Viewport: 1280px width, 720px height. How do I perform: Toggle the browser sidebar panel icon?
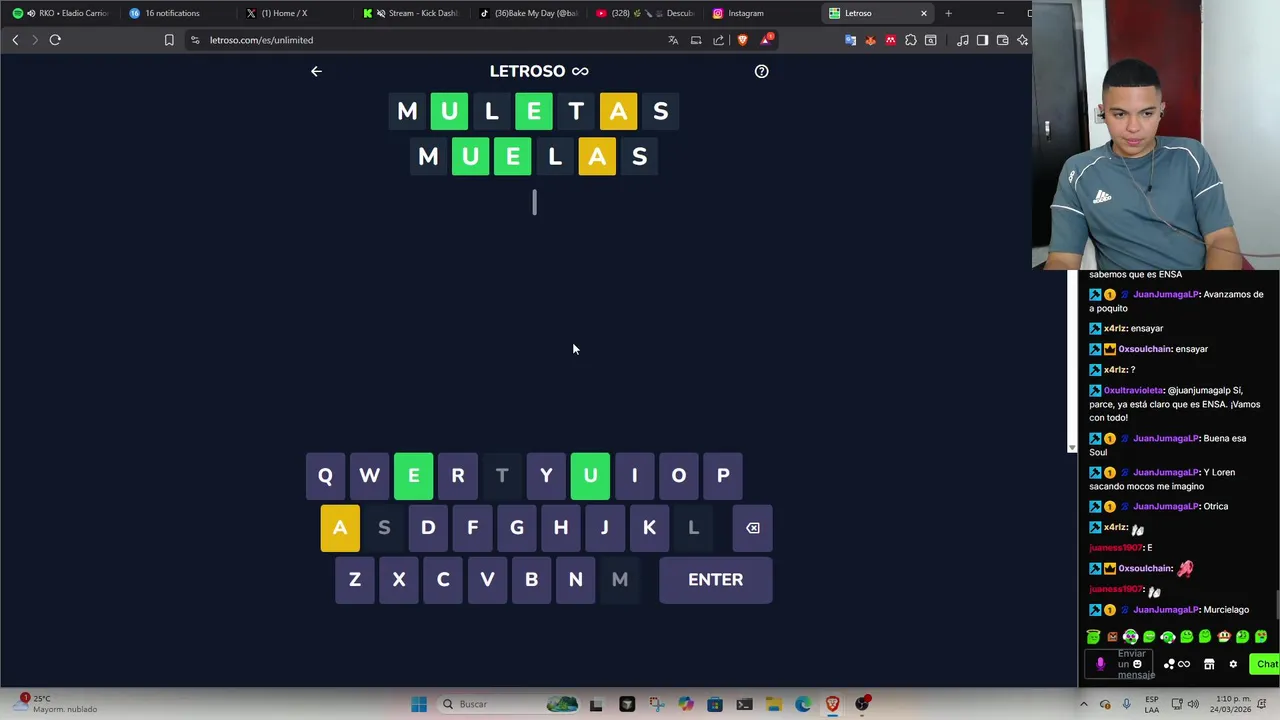pos(982,40)
